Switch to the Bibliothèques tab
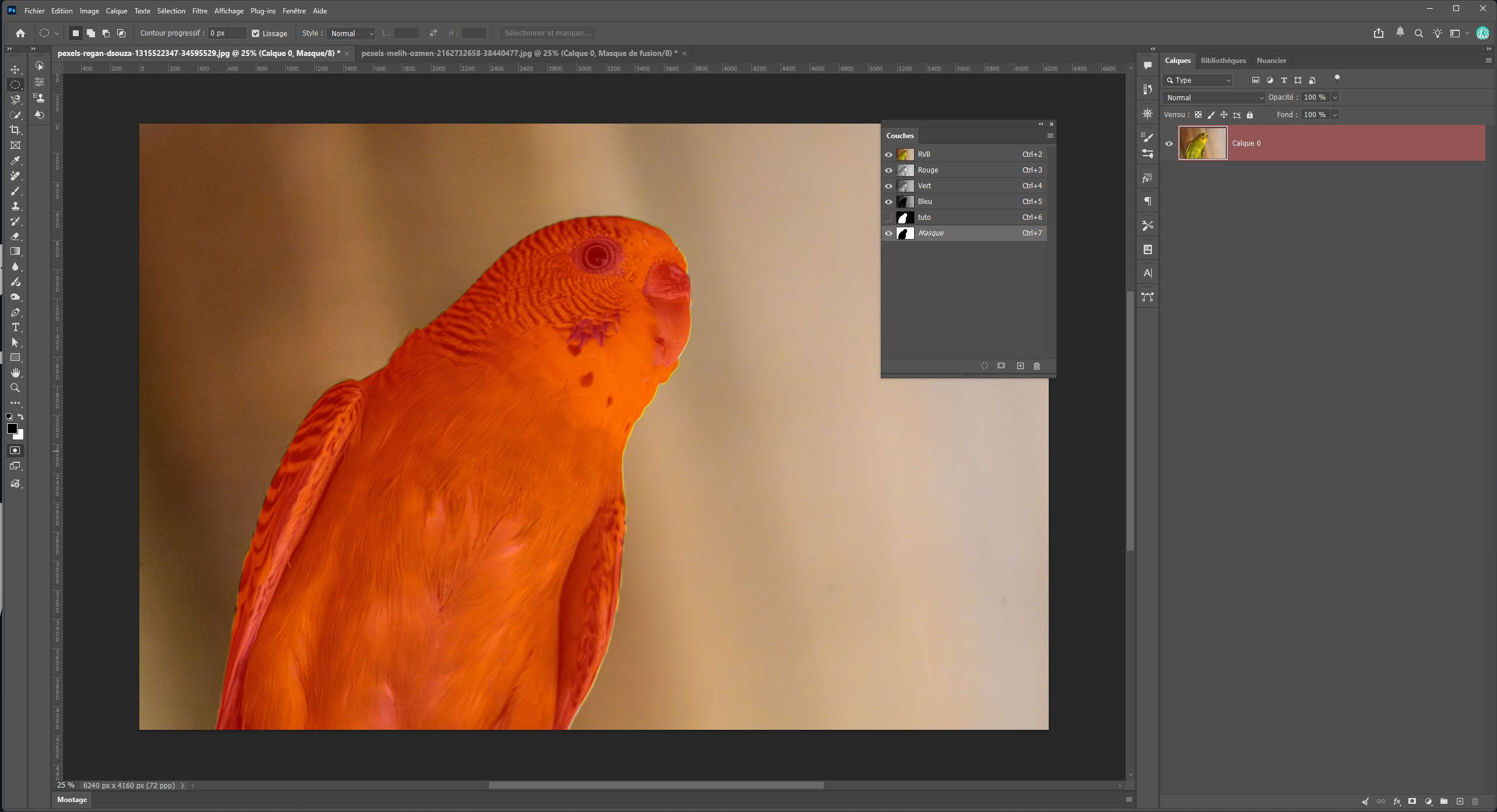 [x=1223, y=61]
